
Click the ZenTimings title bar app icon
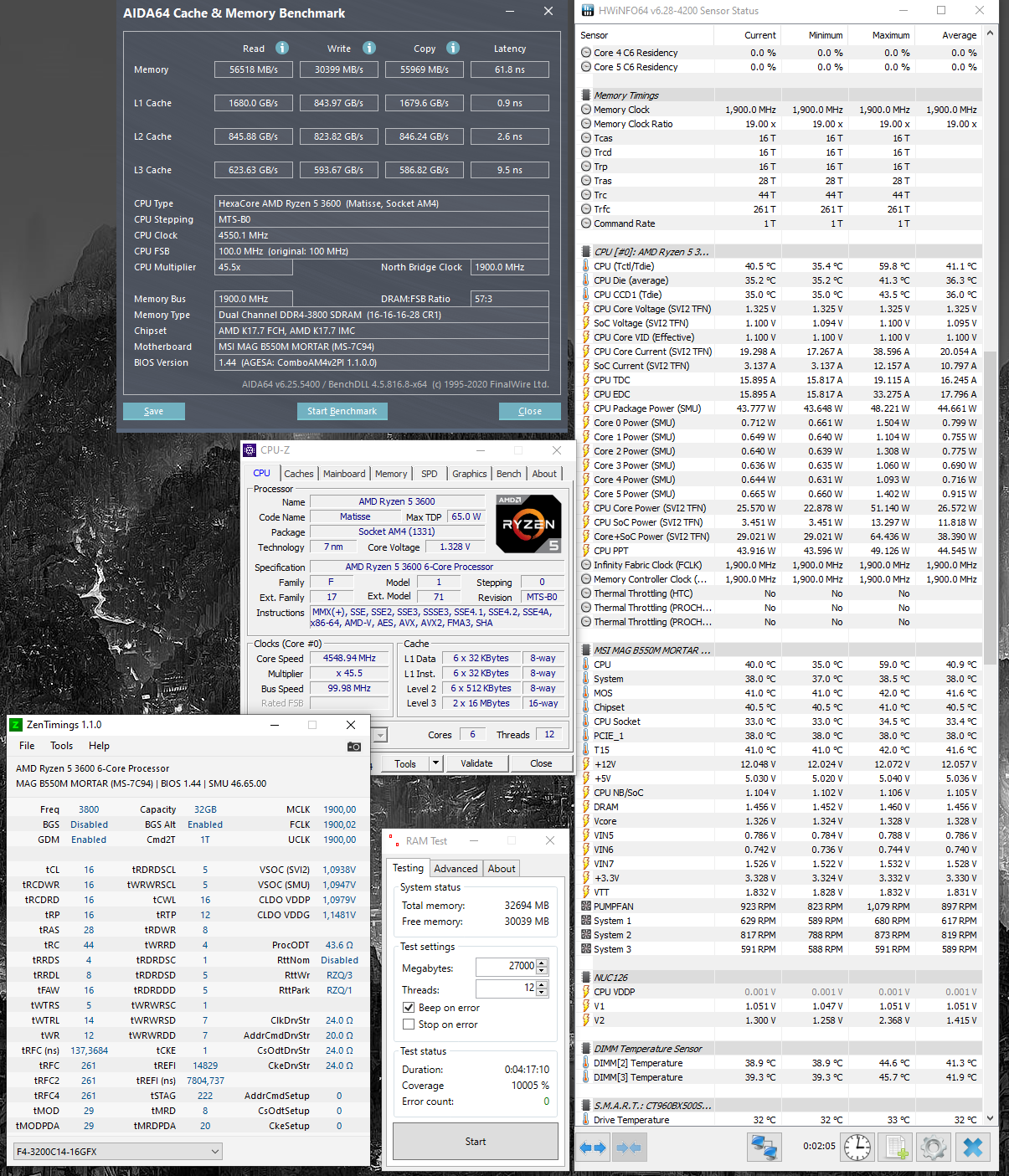(16, 725)
